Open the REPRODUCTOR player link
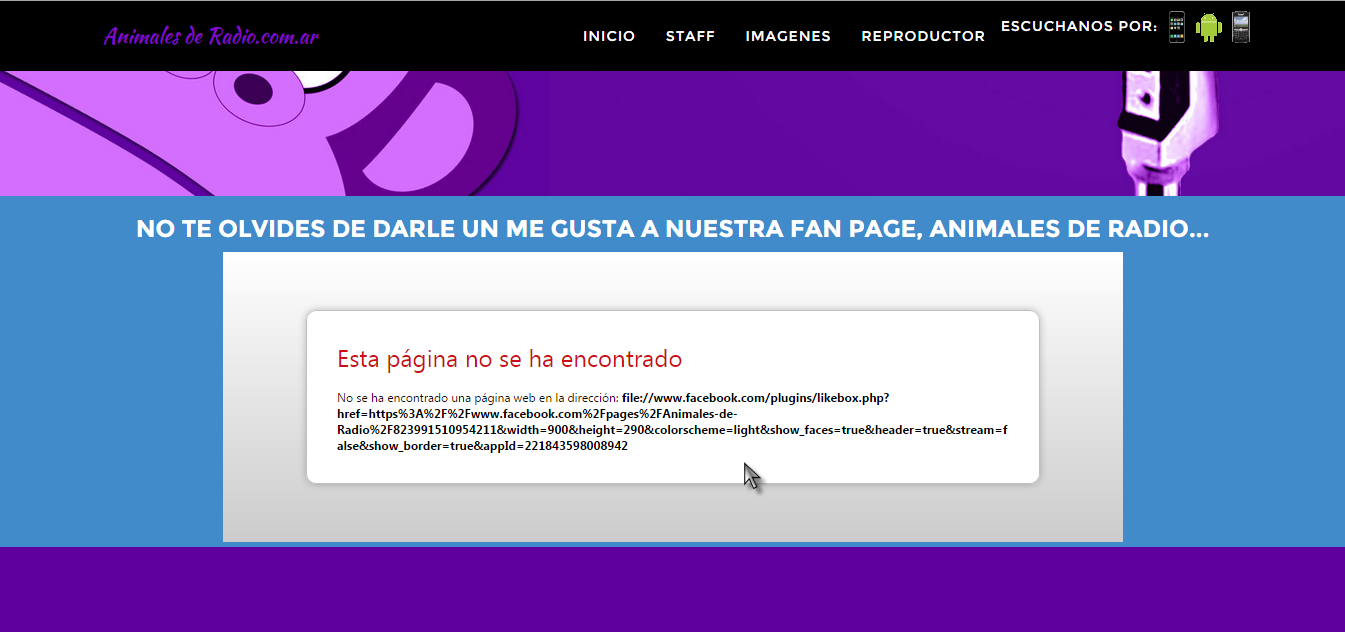Viewport: 1345px width, 632px height. [x=922, y=36]
